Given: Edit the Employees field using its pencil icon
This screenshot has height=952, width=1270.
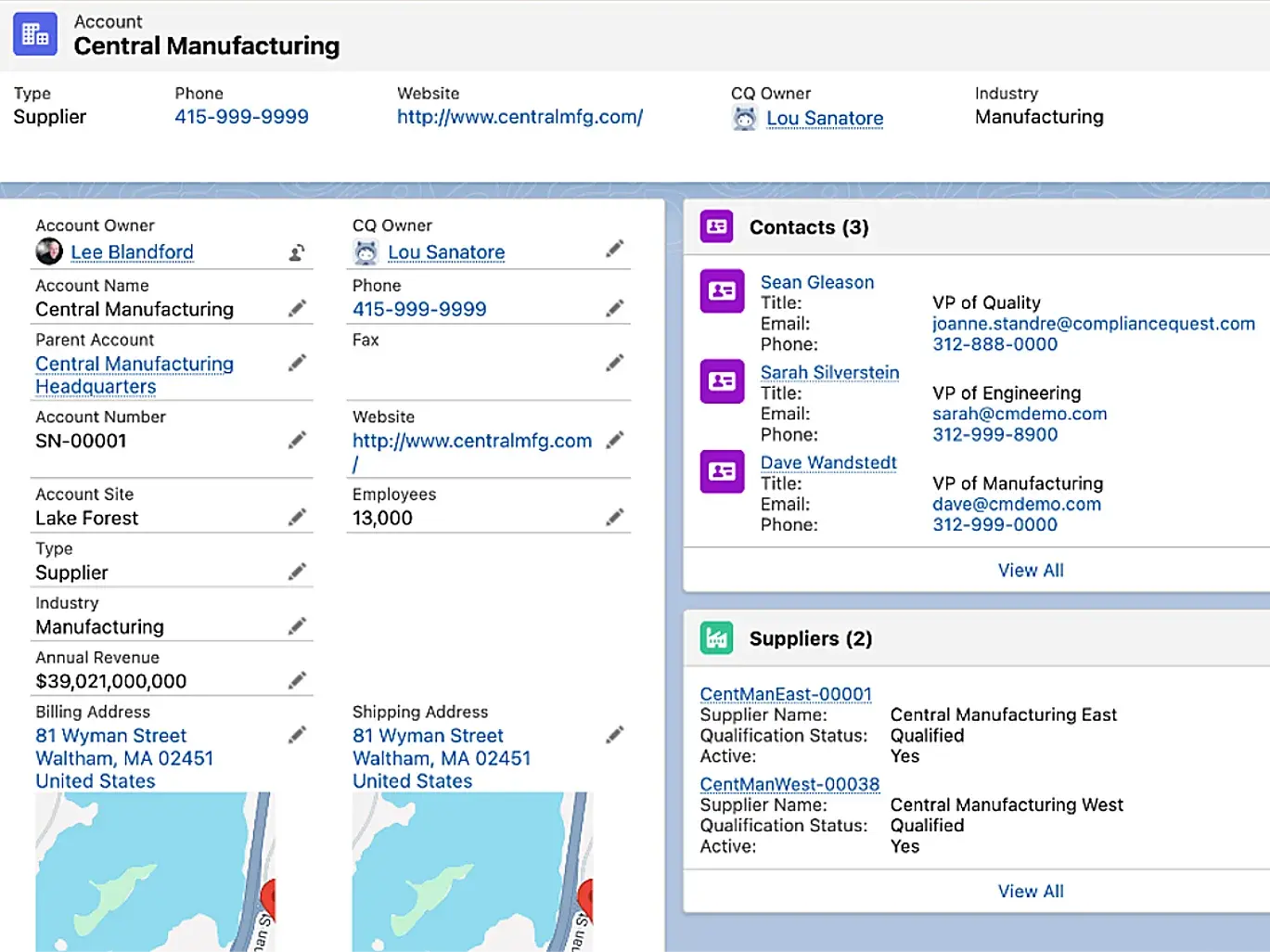Looking at the screenshot, I should (x=614, y=517).
